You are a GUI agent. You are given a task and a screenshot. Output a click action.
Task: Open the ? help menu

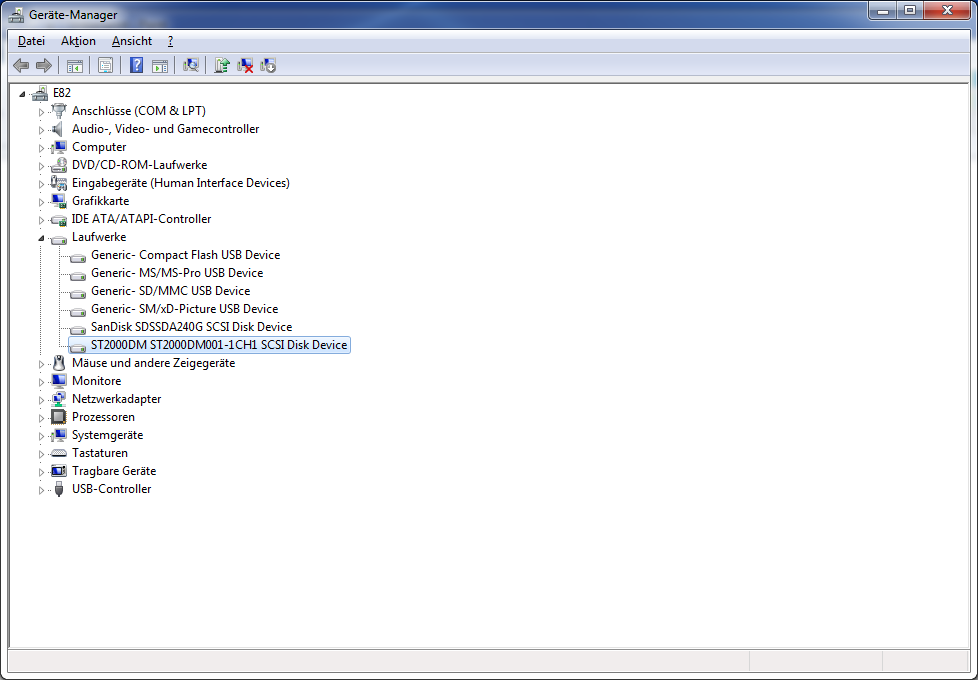point(170,41)
